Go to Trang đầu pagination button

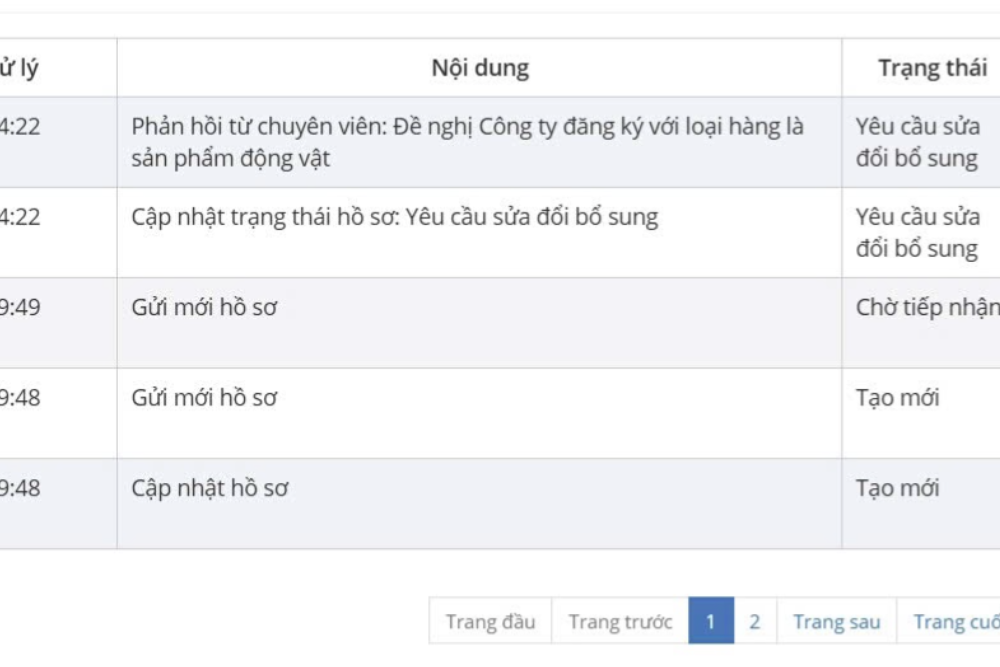tap(490, 621)
